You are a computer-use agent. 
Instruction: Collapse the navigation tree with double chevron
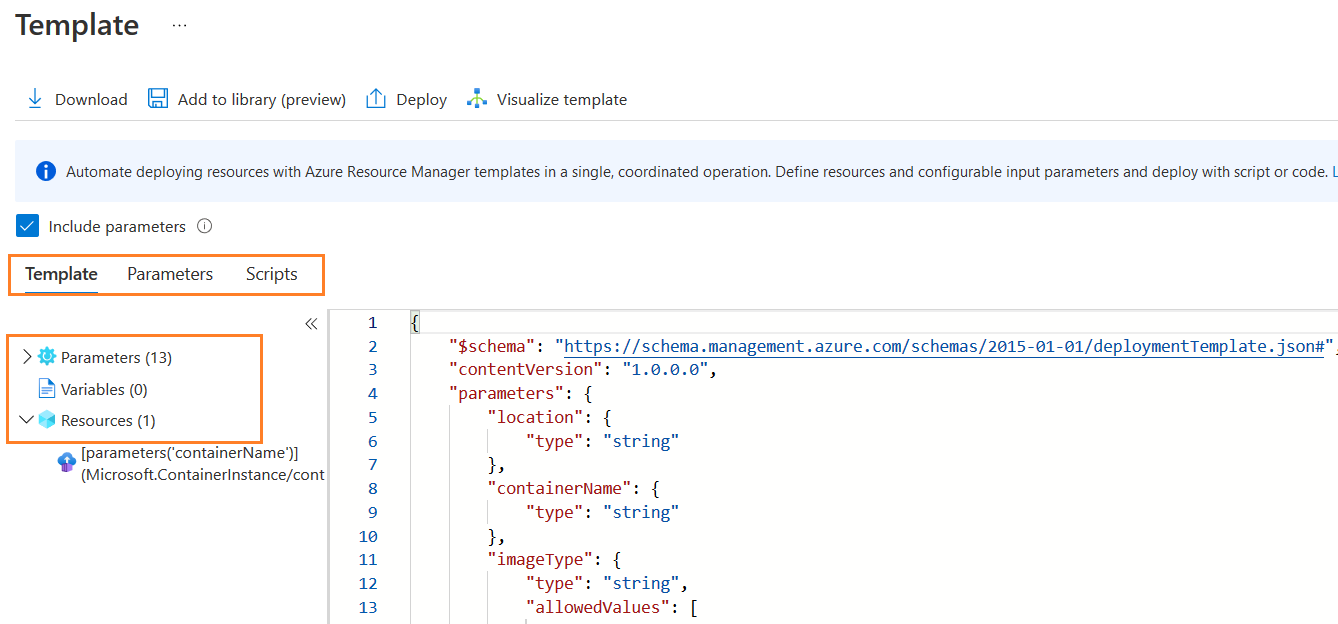point(311,323)
